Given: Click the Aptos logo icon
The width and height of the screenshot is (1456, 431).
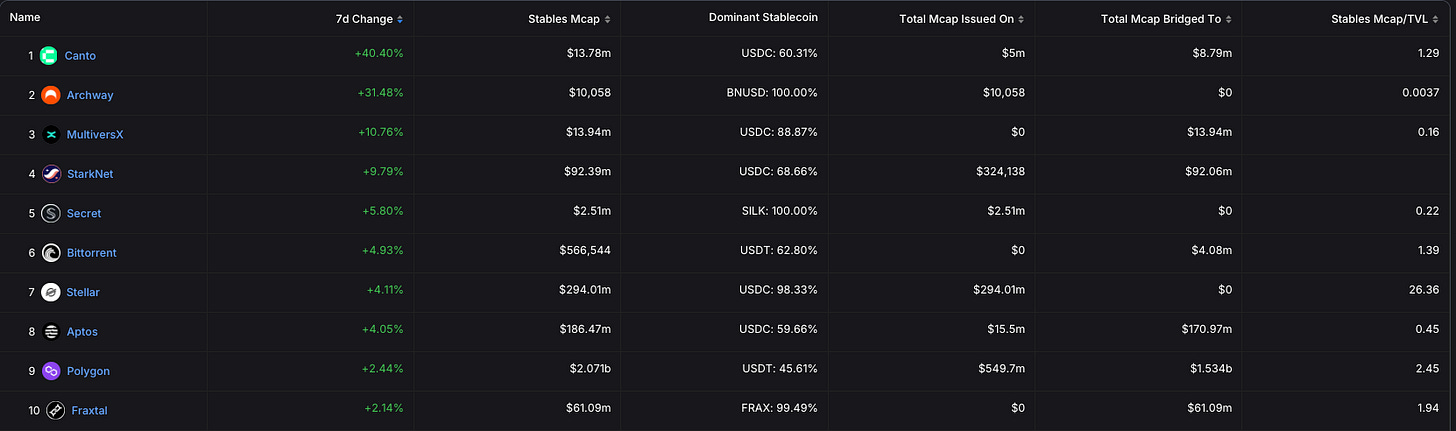Looking at the screenshot, I should [x=51, y=331].
